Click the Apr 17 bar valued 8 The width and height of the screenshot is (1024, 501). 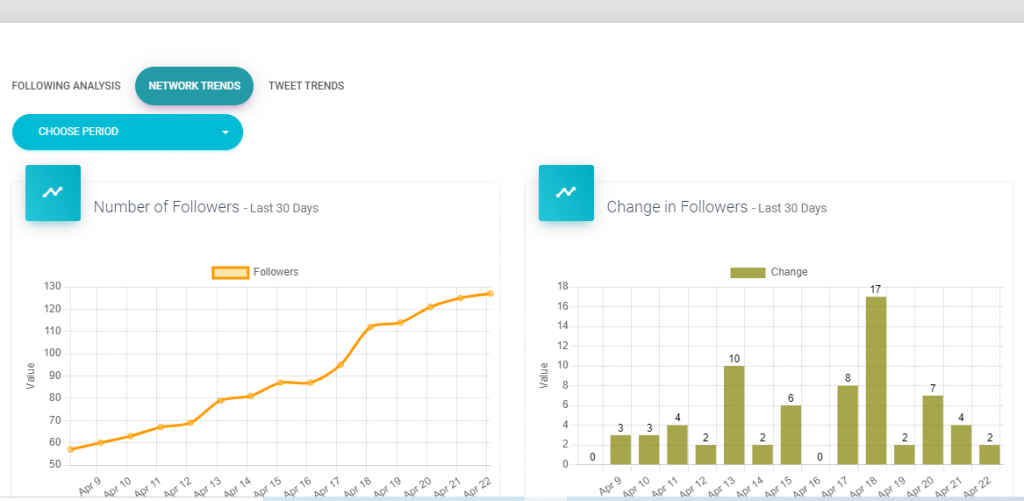pyautogui.click(x=848, y=425)
